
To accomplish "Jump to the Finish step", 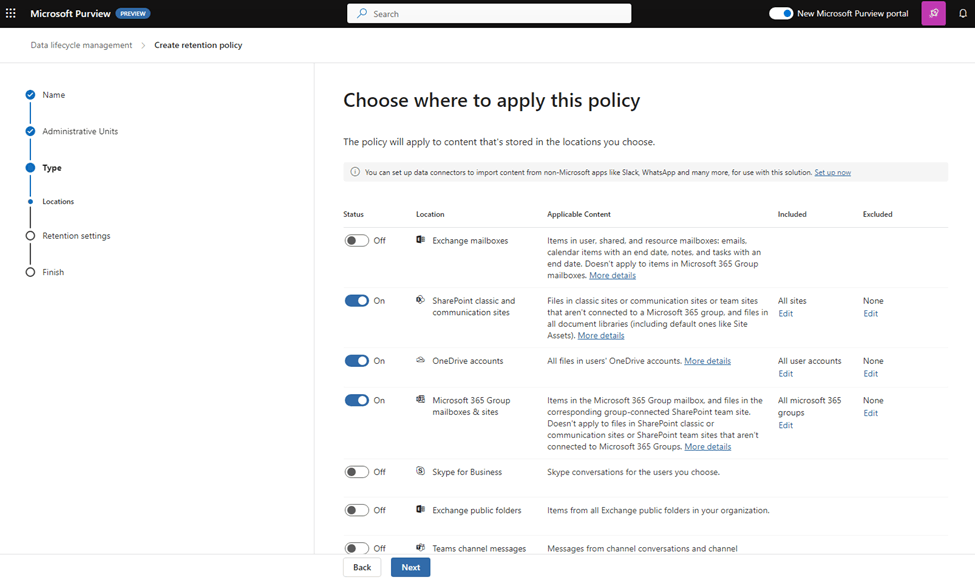I will [53, 272].
